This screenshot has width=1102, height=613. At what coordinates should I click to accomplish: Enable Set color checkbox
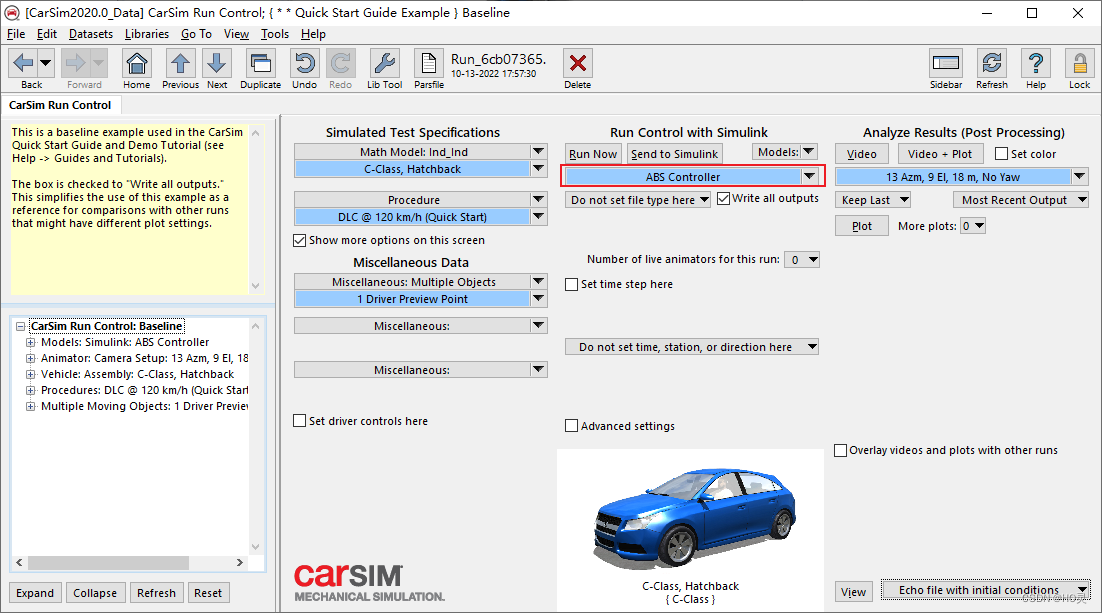pos(1002,154)
